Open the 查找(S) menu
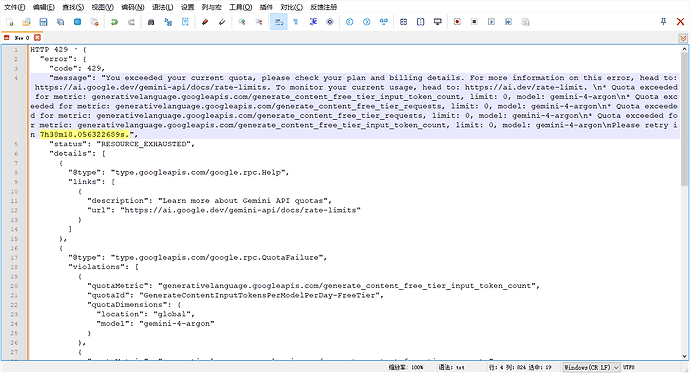The height and width of the screenshot is (373, 690). tap(73, 7)
